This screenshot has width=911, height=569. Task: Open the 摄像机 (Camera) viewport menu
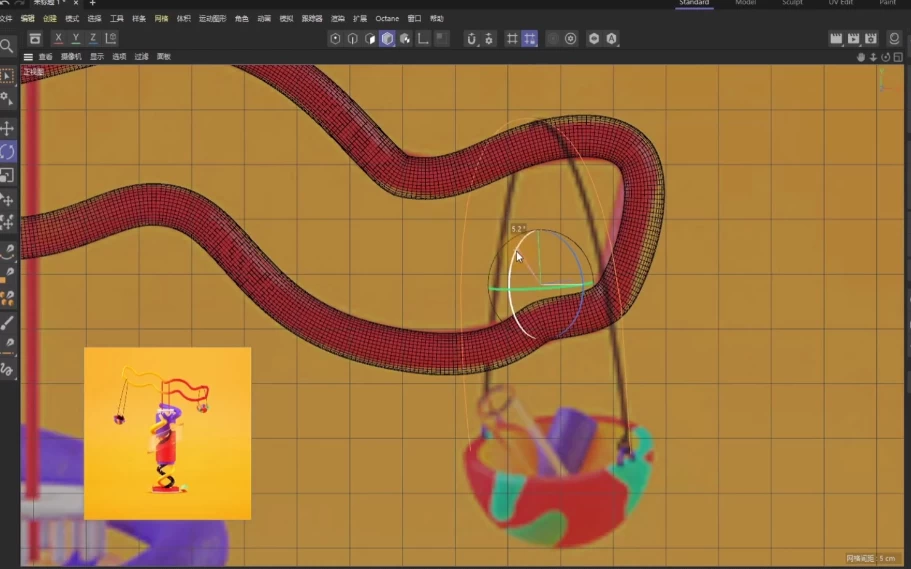click(x=71, y=57)
